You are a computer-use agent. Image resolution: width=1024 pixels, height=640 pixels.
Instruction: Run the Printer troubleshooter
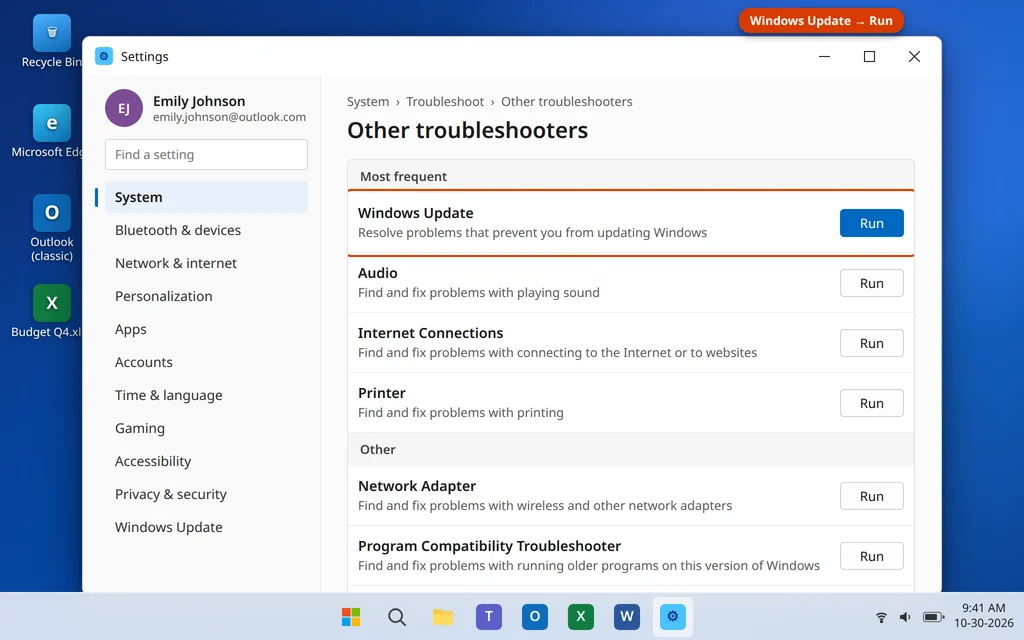click(871, 404)
